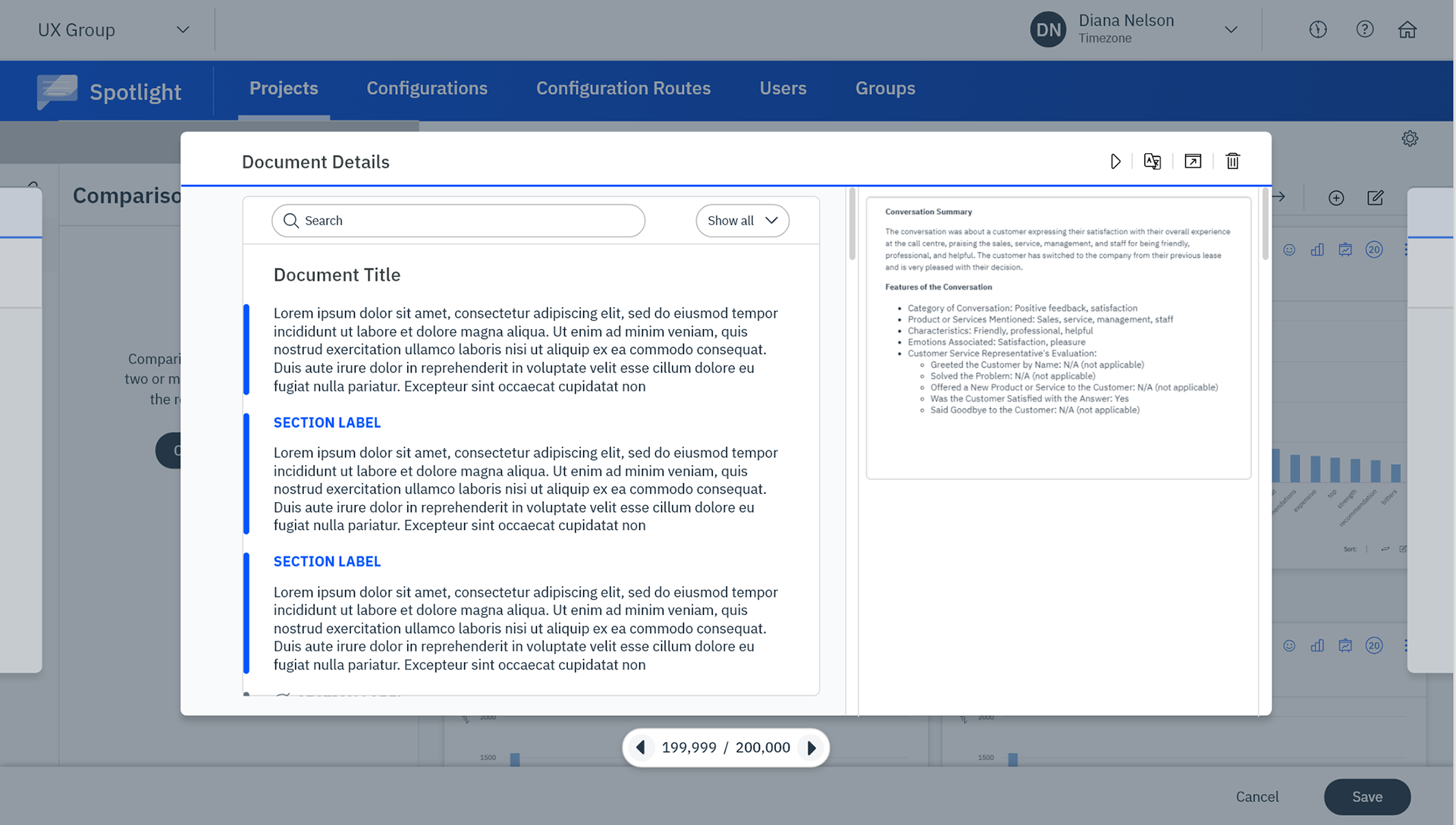Click the 199,999 page number
Screen dimensions: 1456x825
click(x=689, y=748)
